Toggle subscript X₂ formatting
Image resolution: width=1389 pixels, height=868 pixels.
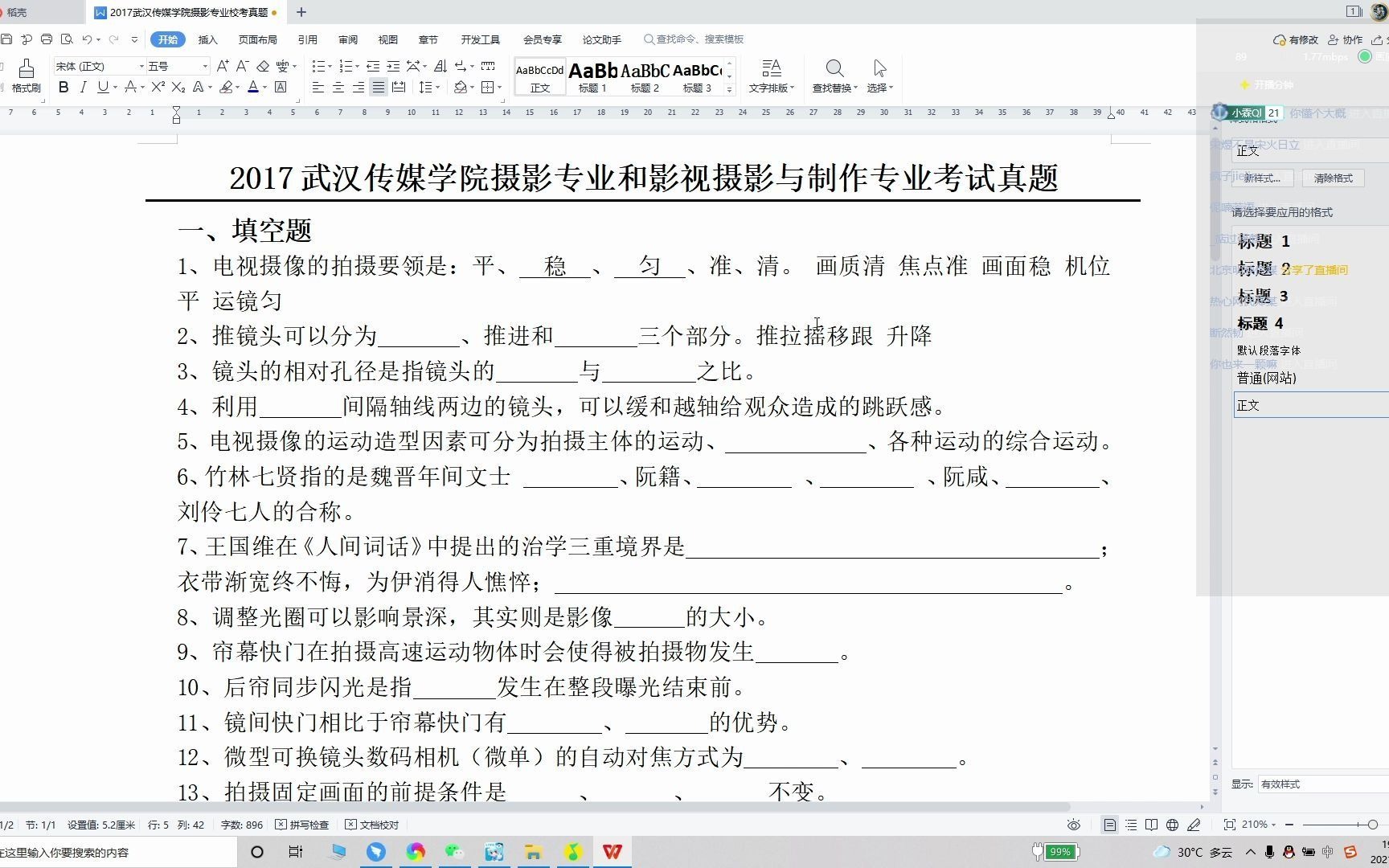pos(178,87)
